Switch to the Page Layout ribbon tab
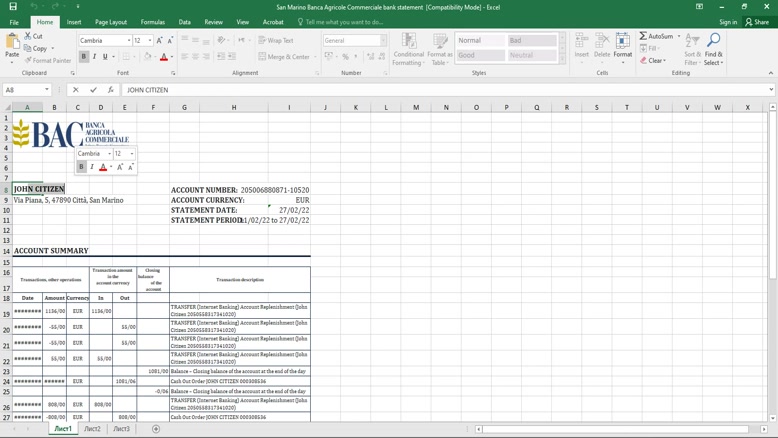Image resolution: width=778 pixels, height=438 pixels. pyautogui.click(x=111, y=22)
